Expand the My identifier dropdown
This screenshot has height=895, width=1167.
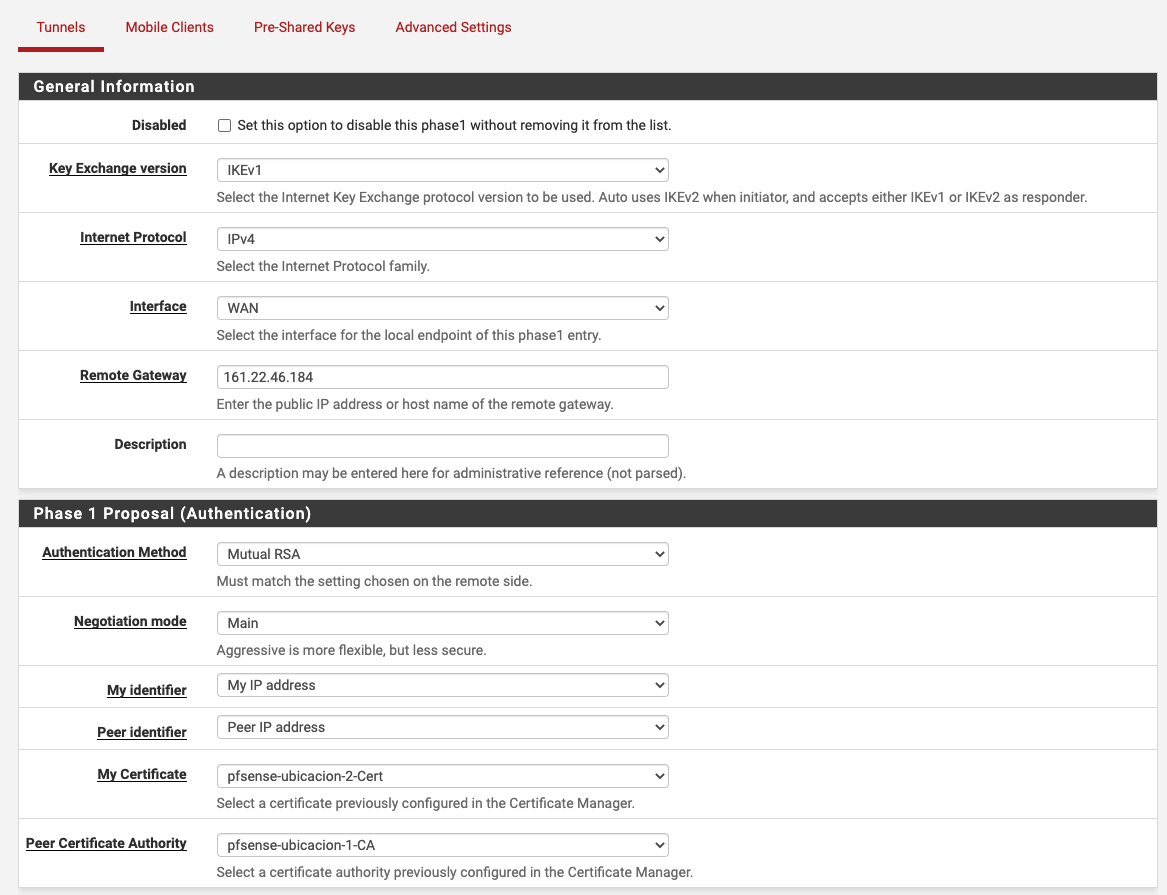(x=443, y=685)
